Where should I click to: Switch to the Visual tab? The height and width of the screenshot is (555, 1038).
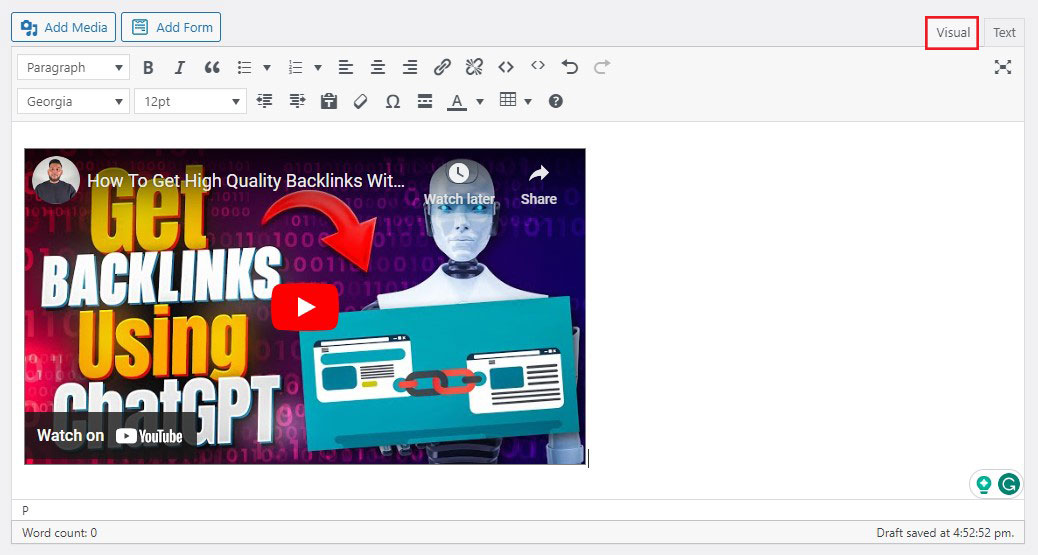pos(953,32)
